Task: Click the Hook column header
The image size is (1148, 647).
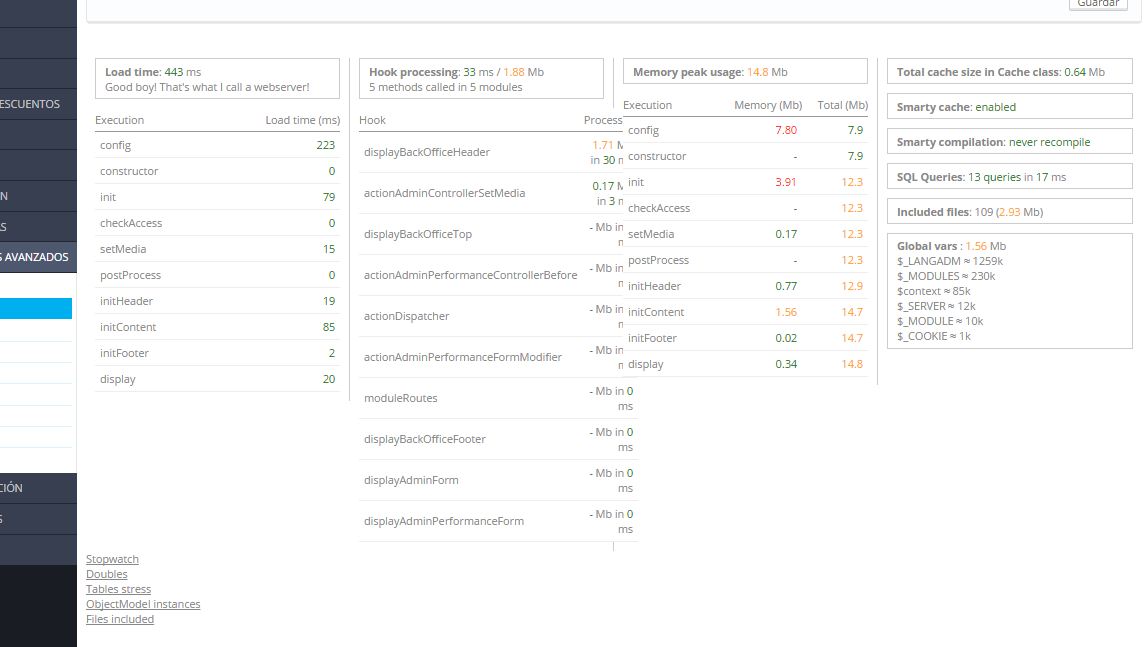Action: pyautogui.click(x=372, y=120)
